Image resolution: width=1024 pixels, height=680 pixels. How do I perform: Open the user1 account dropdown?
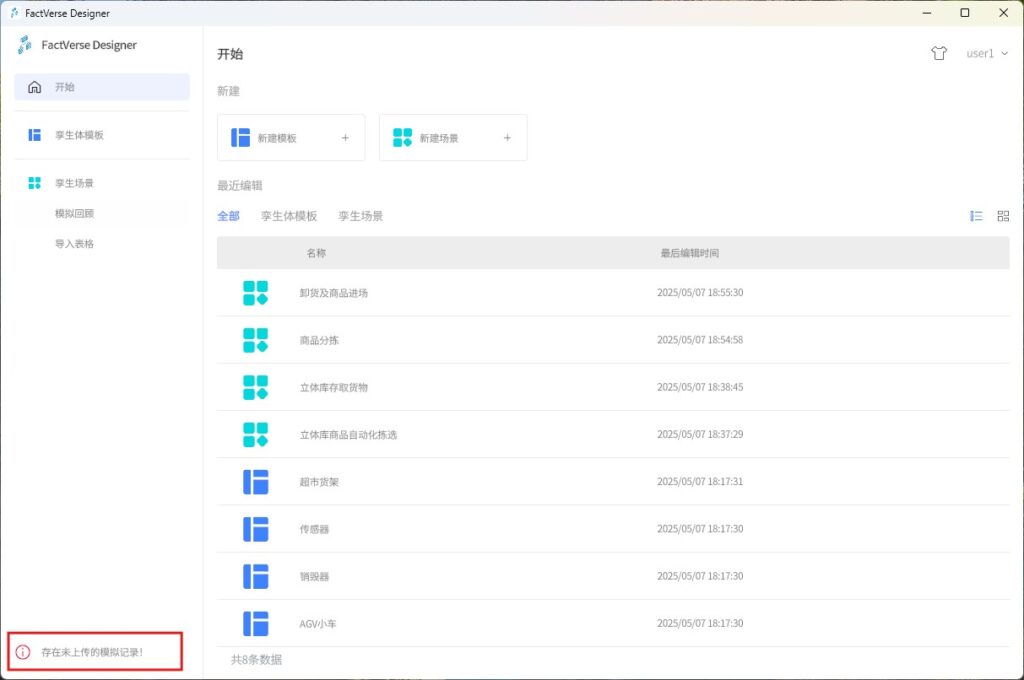(x=986, y=54)
